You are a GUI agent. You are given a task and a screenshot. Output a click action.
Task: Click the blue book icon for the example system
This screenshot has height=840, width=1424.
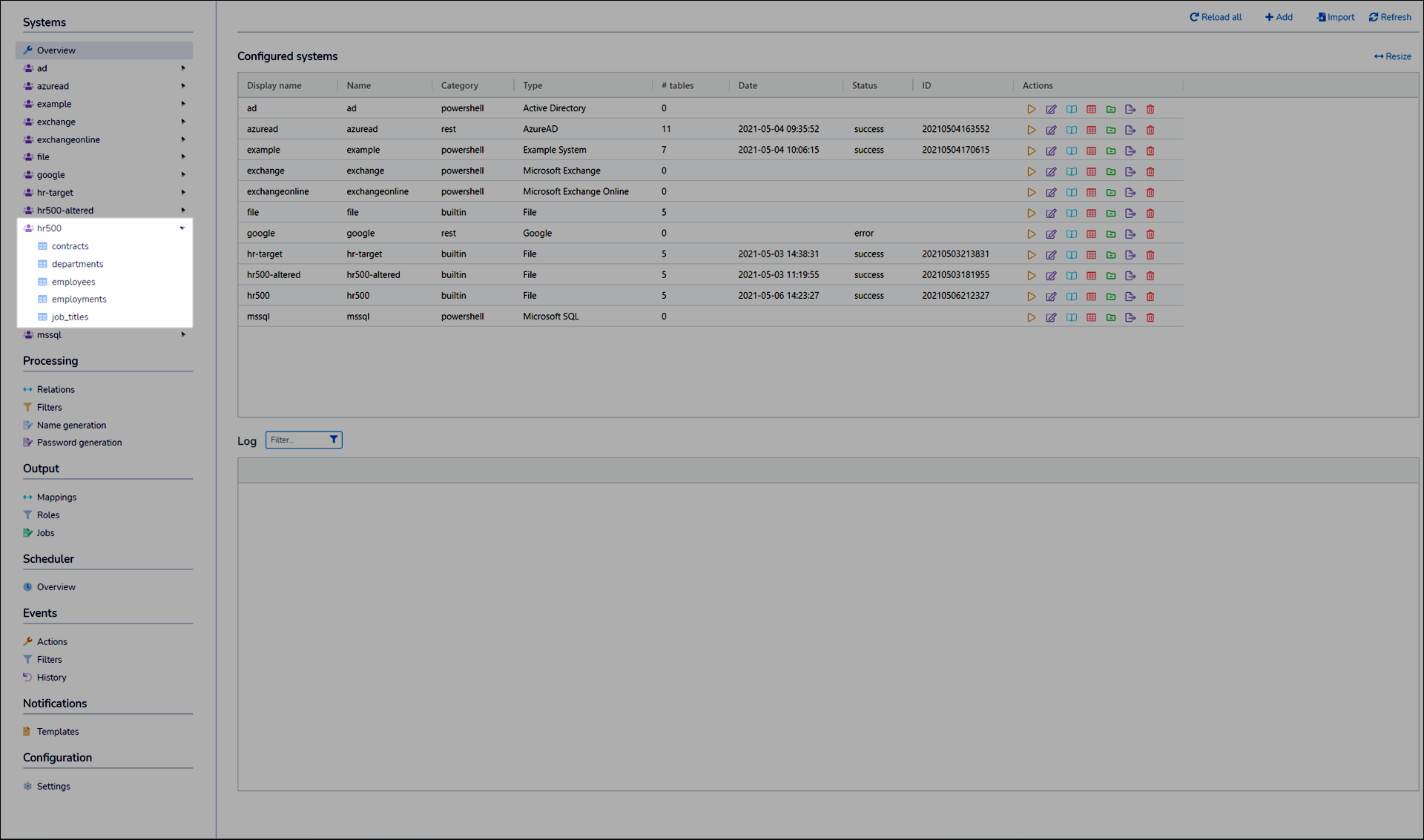(1072, 150)
